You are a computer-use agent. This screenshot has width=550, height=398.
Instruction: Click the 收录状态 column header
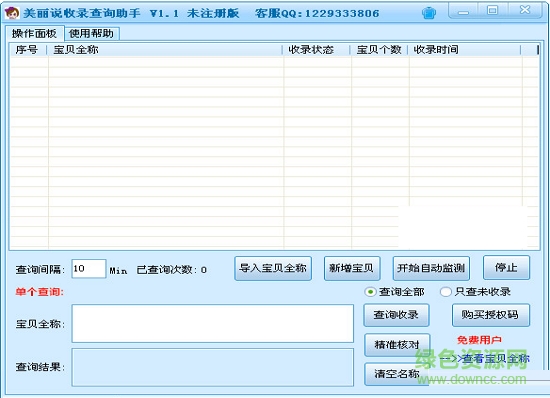click(317, 50)
